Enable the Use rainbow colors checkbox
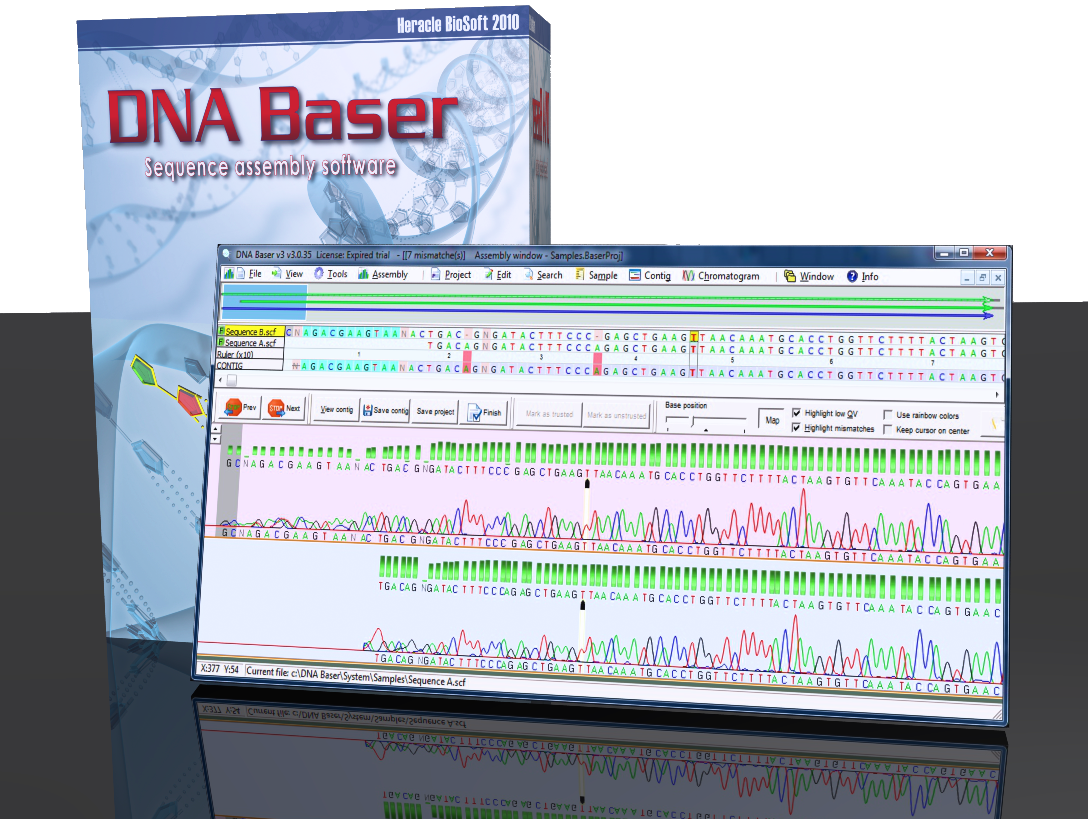Image resolution: width=1088 pixels, height=819 pixels. pos(887,414)
